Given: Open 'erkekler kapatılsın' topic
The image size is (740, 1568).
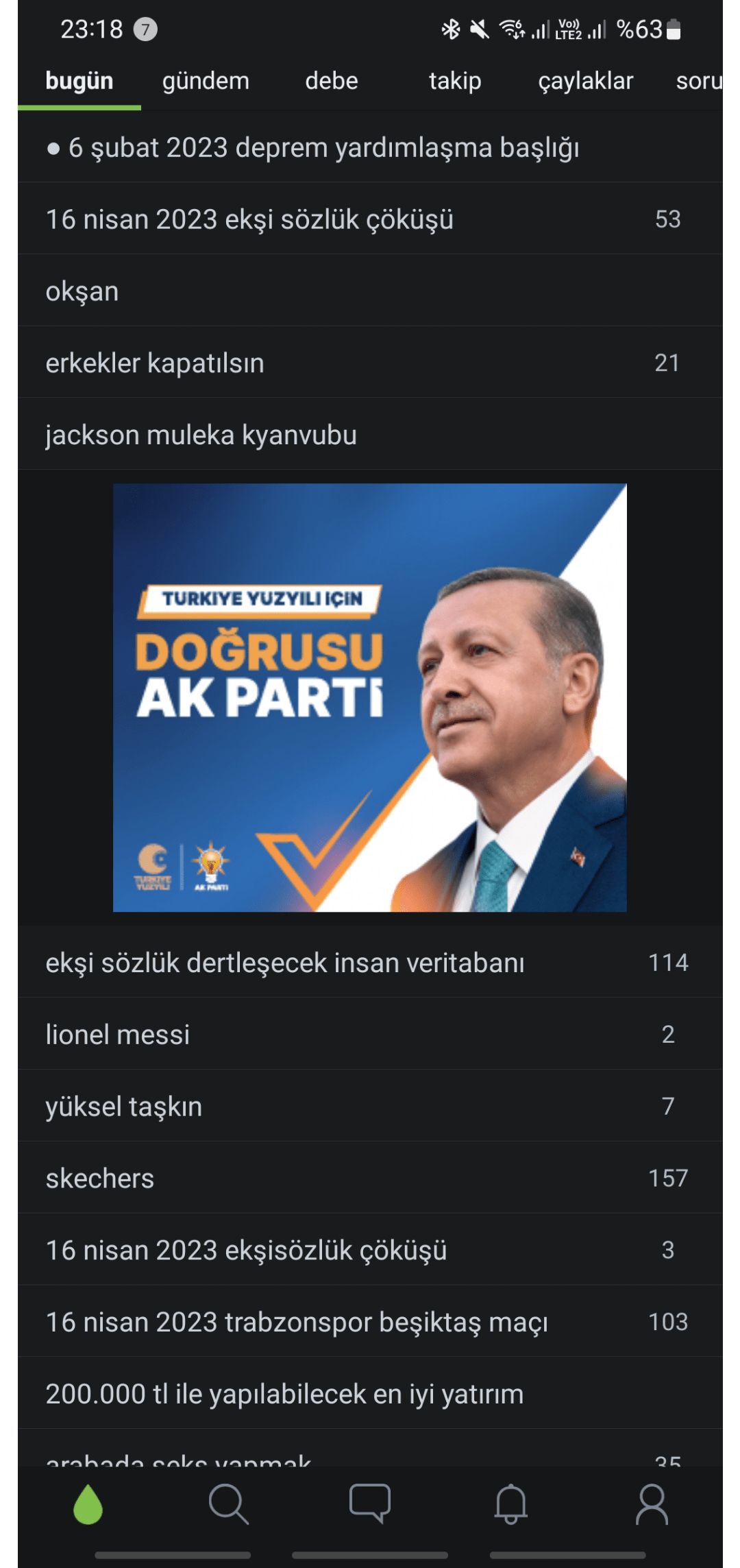Looking at the screenshot, I should pyautogui.click(x=370, y=363).
